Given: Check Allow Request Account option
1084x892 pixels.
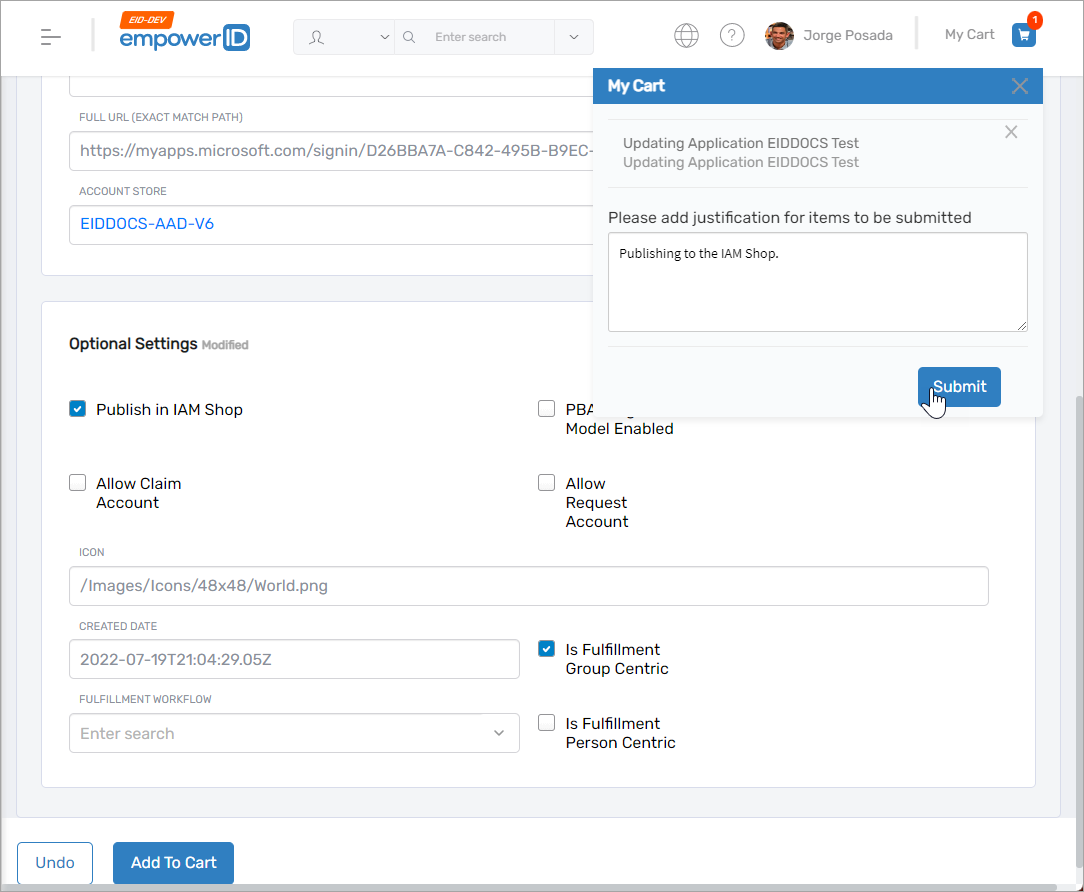Looking at the screenshot, I should point(547,483).
